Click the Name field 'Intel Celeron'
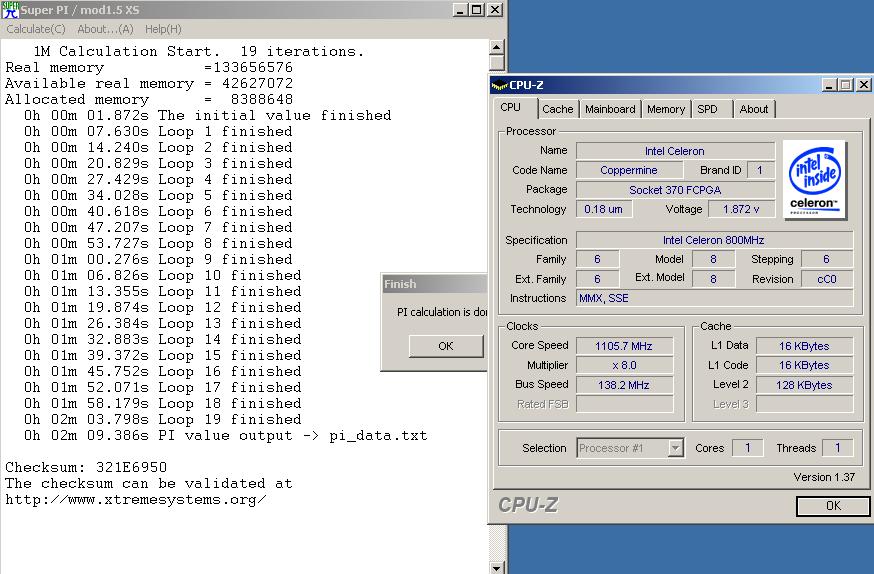The image size is (874, 574). pyautogui.click(x=675, y=151)
